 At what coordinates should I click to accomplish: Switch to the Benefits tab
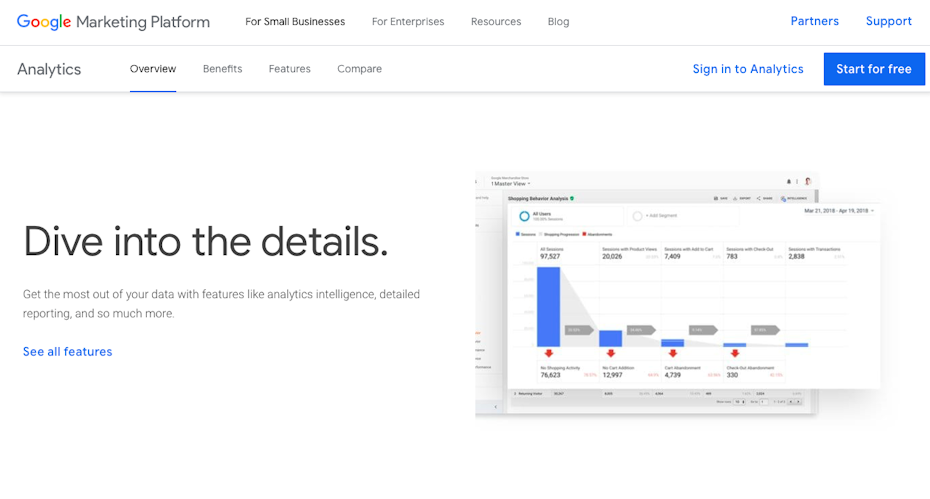(x=222, y=69)
